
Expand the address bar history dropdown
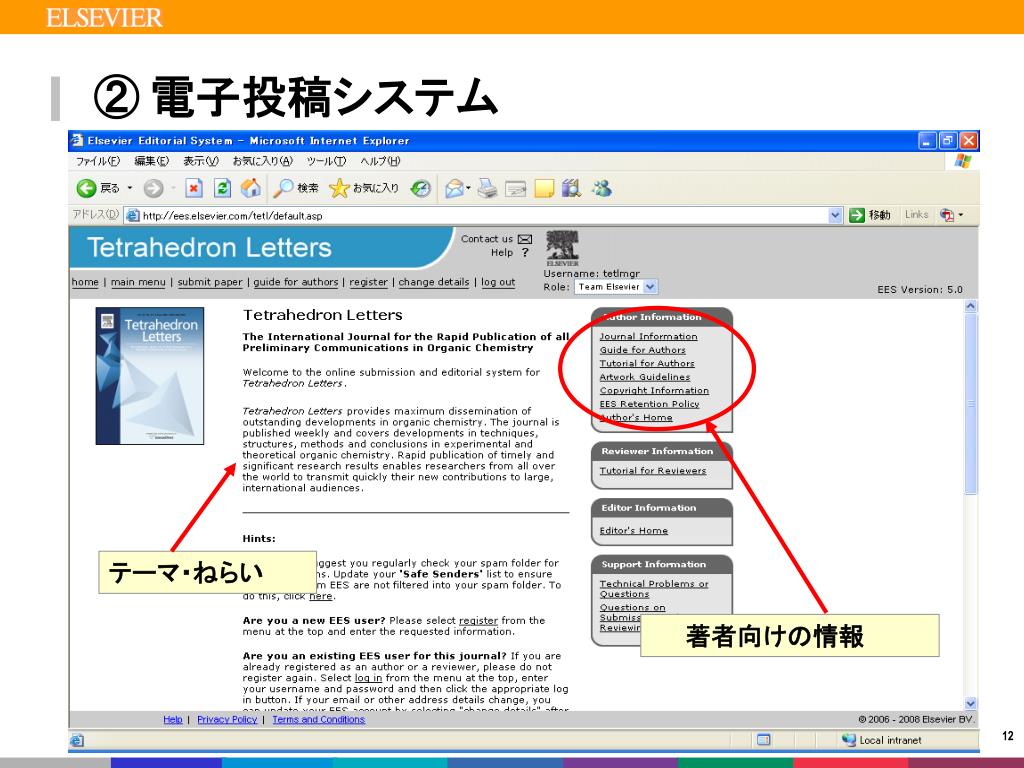coord(835,215)
